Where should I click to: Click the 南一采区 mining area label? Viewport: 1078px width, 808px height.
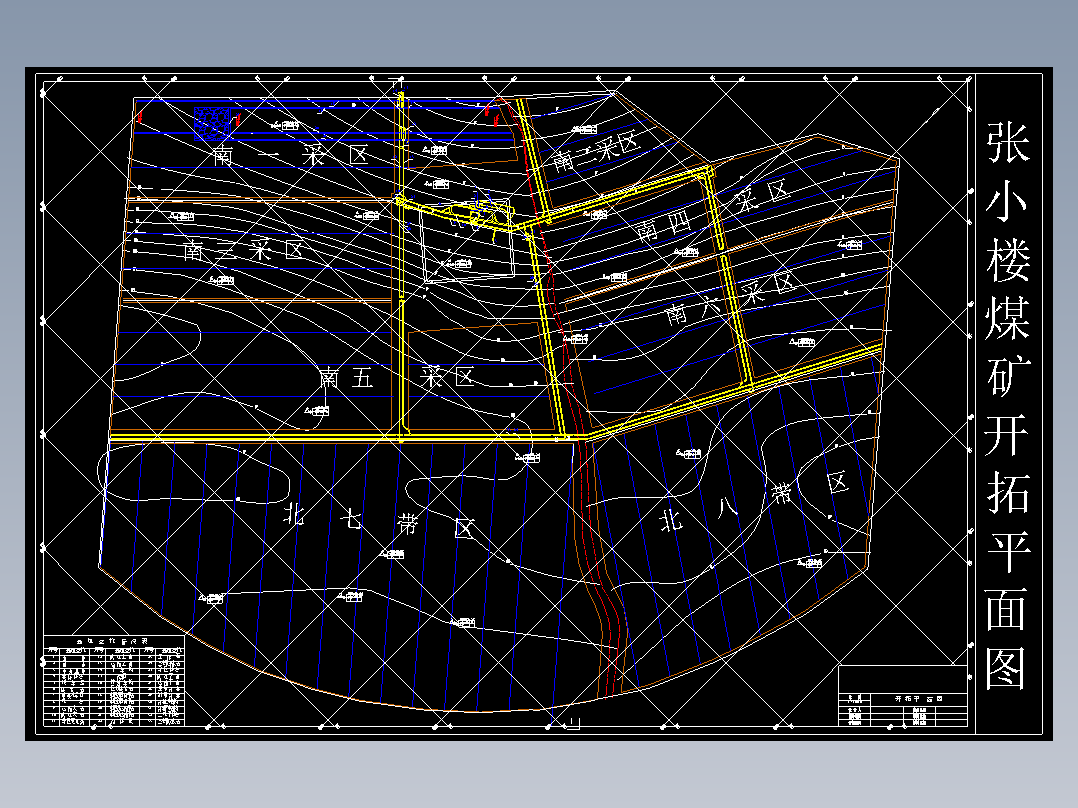291,155
